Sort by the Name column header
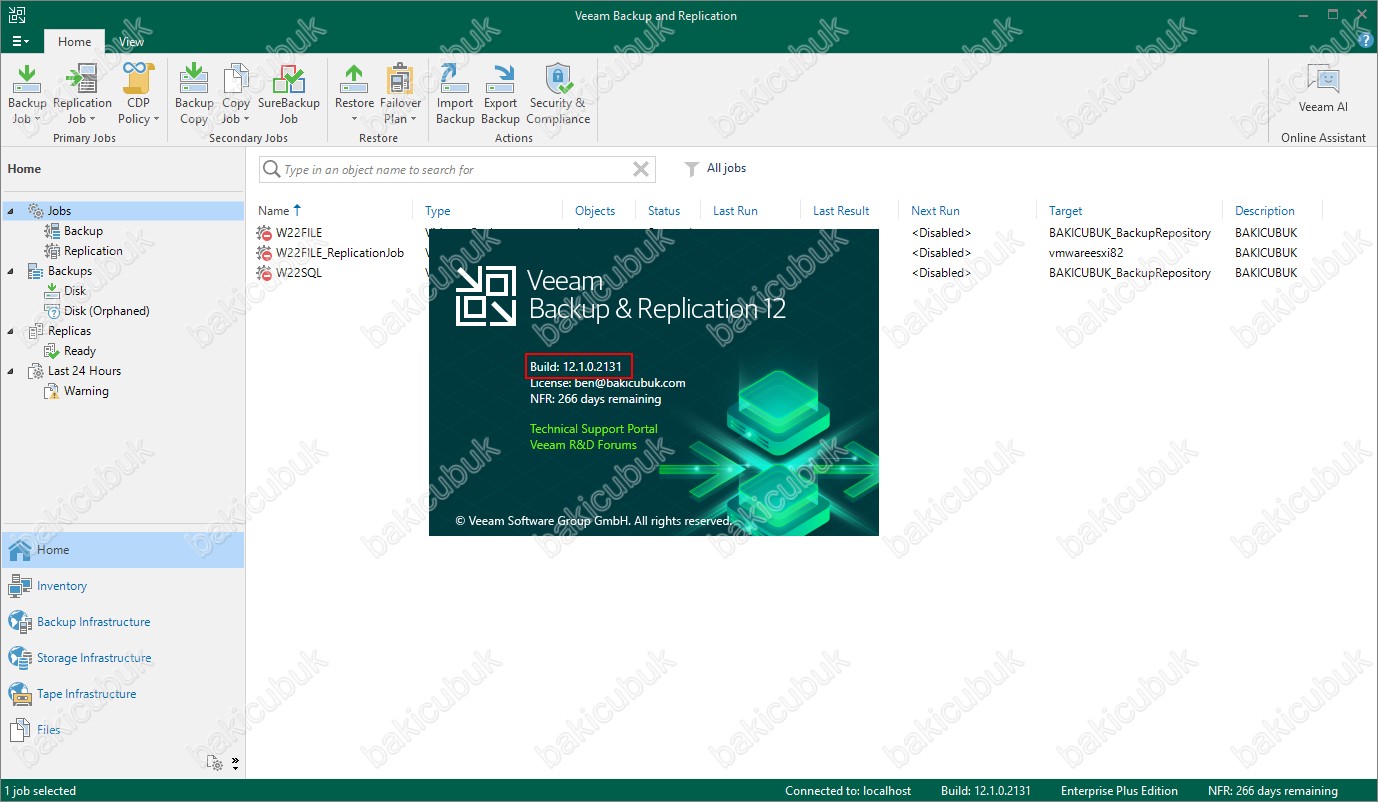Screen dimensions: 1378x802 (x=273, y=211)
